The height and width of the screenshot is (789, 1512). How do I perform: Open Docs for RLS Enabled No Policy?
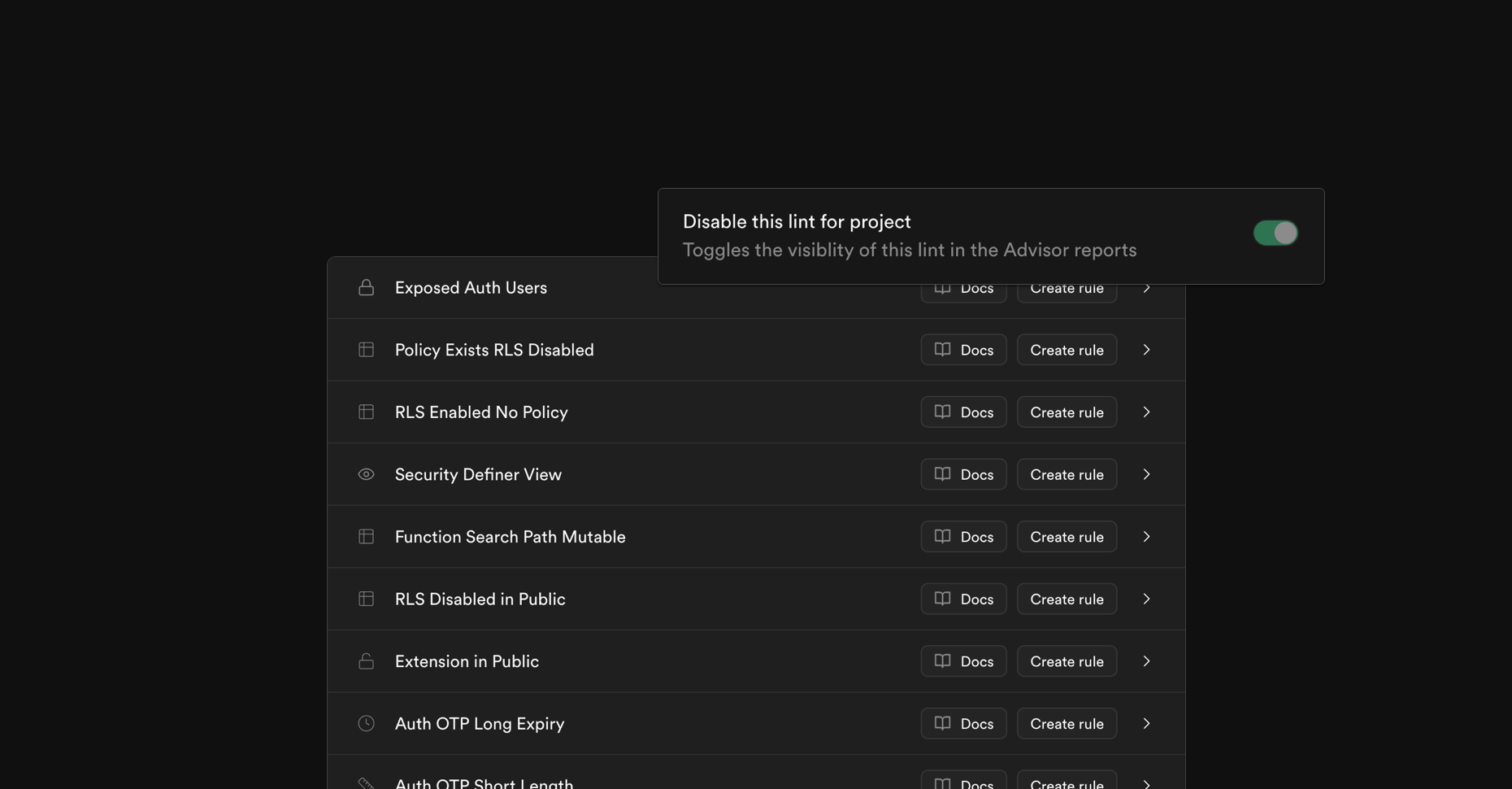coord(963,412)
